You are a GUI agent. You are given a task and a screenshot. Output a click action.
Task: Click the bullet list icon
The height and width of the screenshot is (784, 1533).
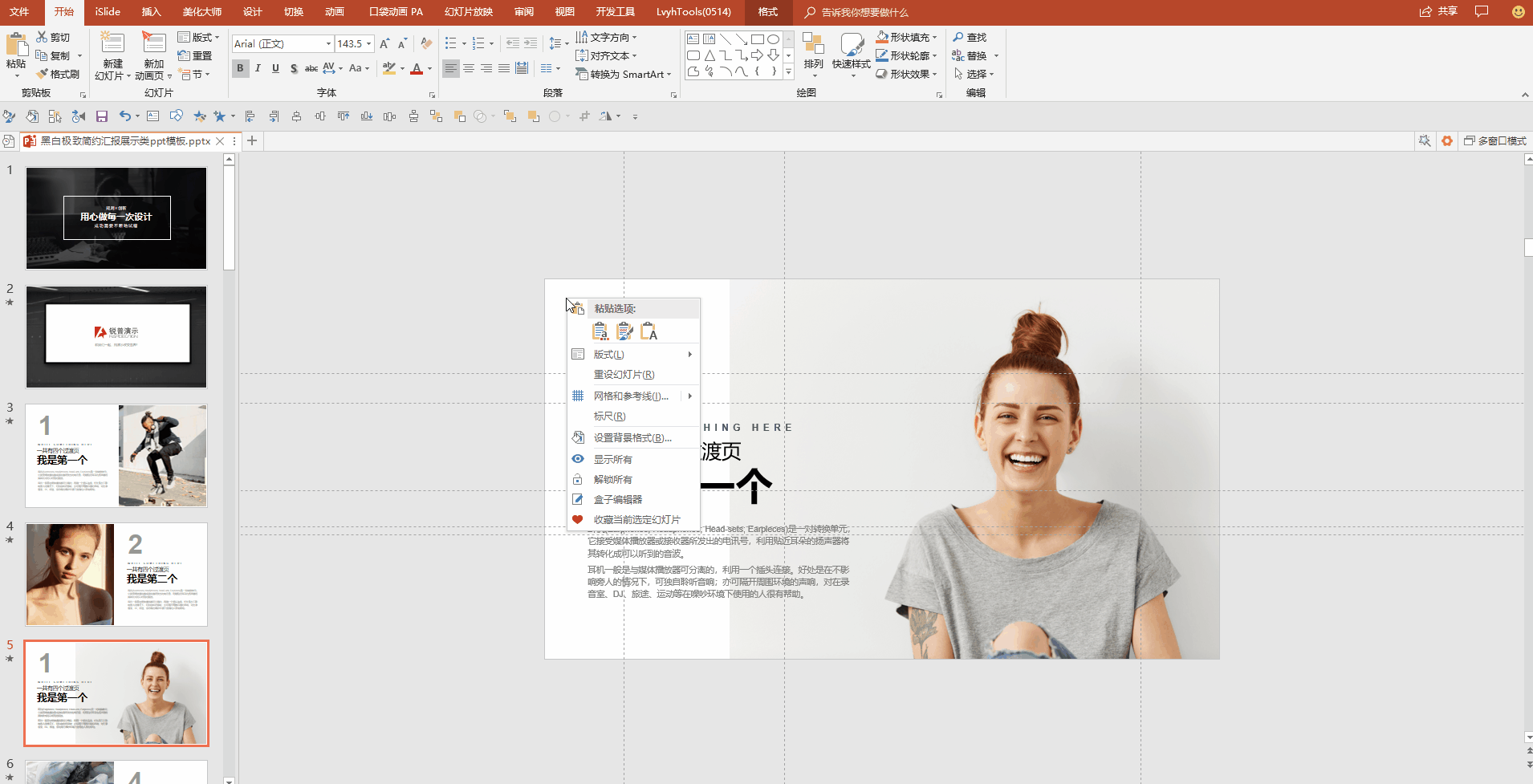[x=451, y=43]
